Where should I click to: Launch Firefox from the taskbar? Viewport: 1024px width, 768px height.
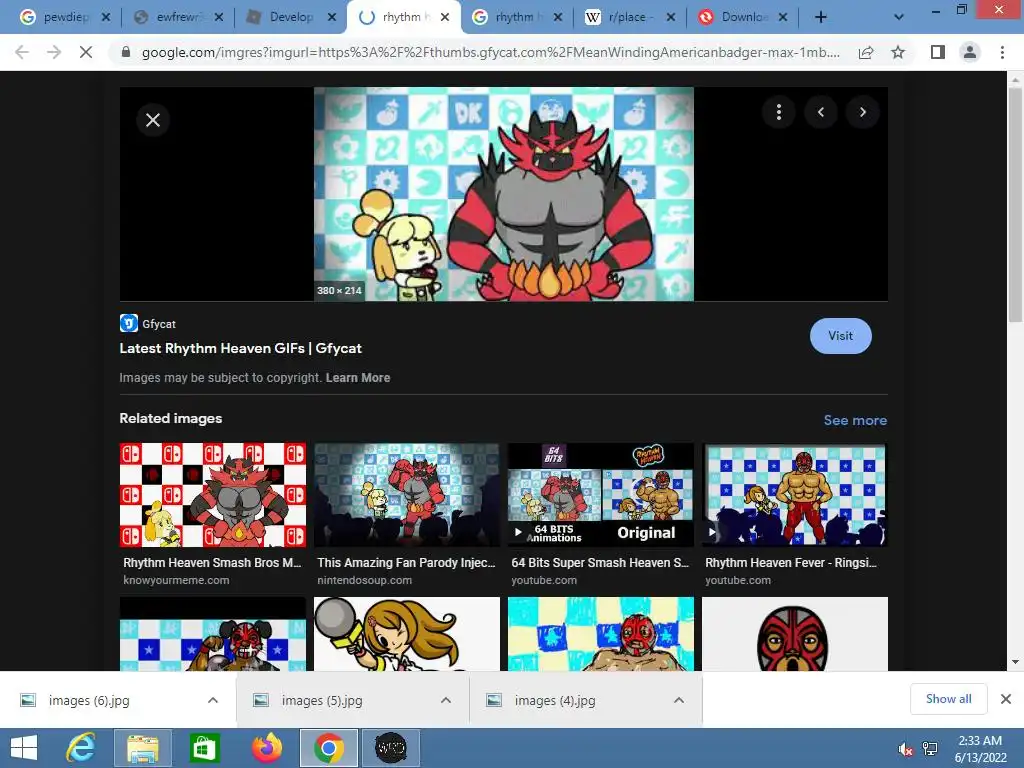tap(266, 748)
